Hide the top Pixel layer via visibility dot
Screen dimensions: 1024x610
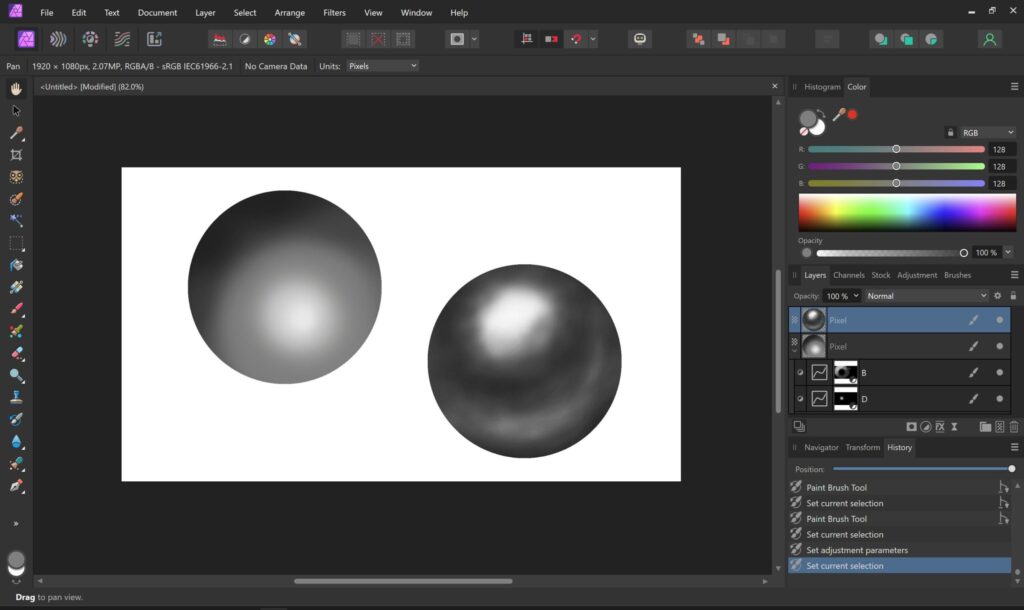coord(999,320)
